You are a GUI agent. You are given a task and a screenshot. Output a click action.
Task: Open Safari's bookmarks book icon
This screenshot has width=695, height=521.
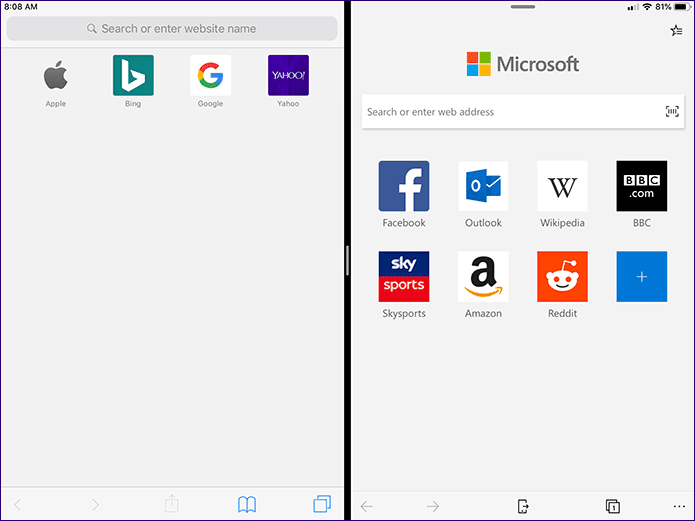pyautogui.click(x=247, y=504)
